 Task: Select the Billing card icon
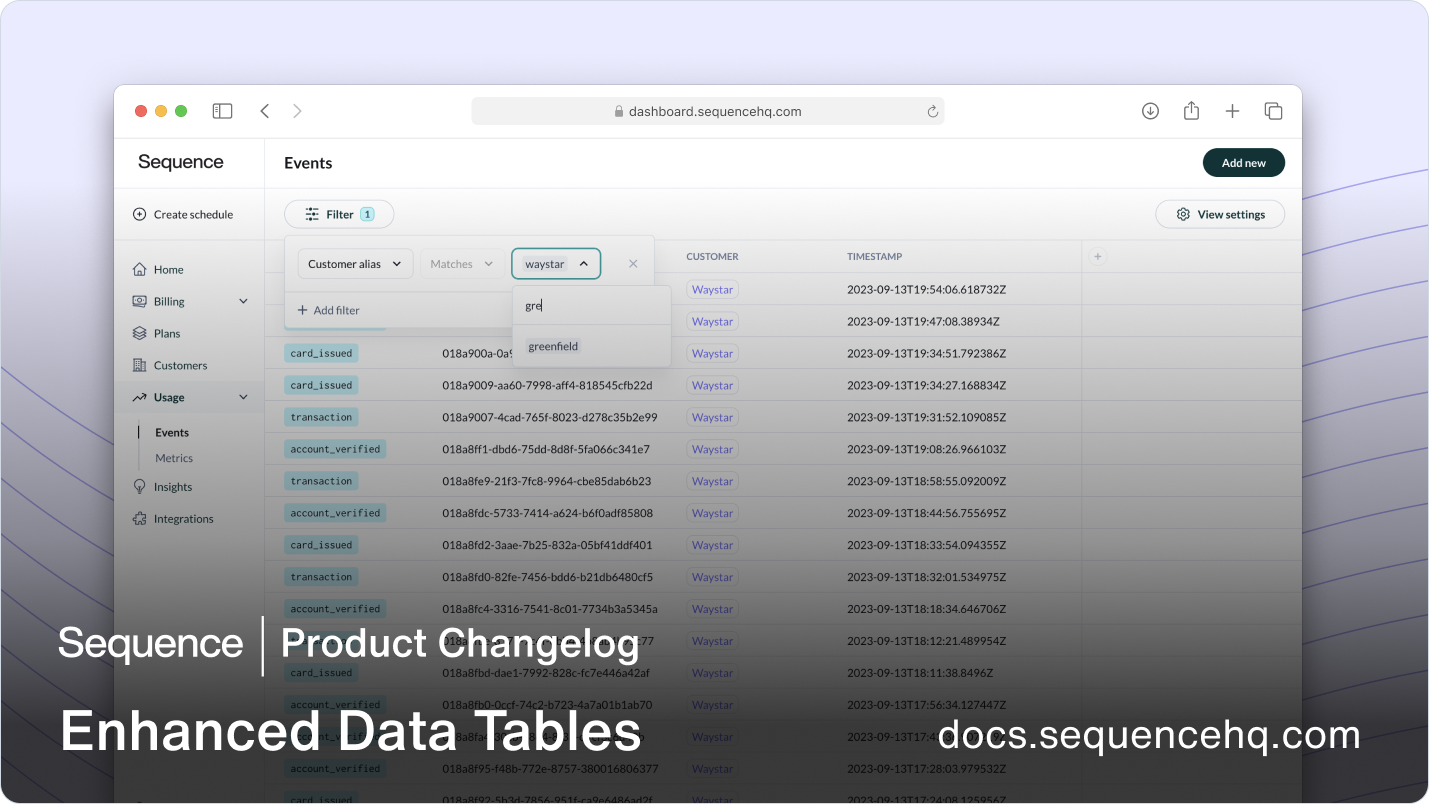tap(141, 301)
